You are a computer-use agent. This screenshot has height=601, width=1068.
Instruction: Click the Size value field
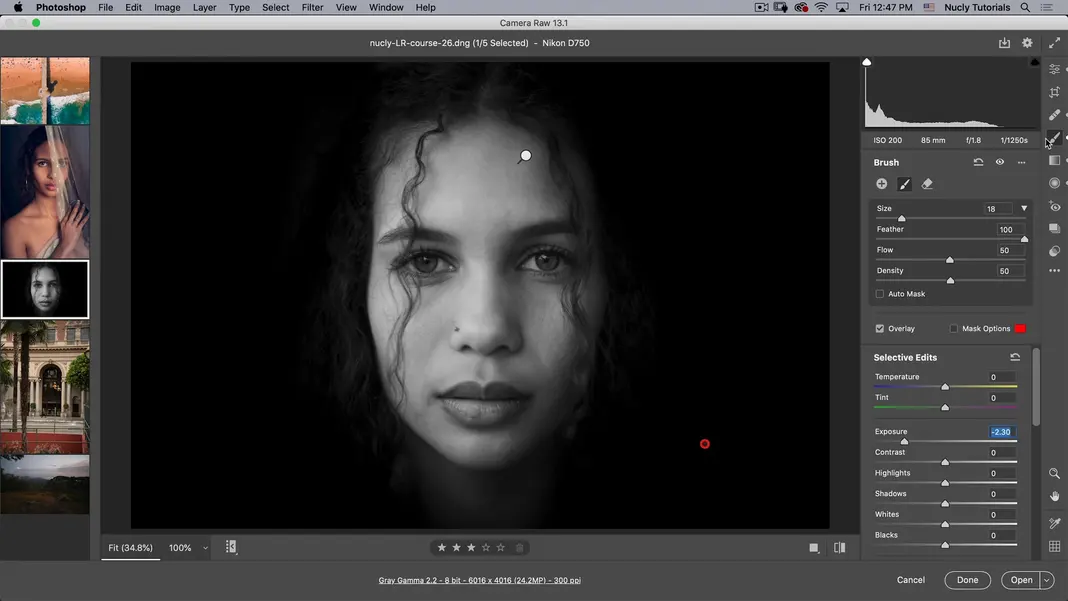coord(996,209)
